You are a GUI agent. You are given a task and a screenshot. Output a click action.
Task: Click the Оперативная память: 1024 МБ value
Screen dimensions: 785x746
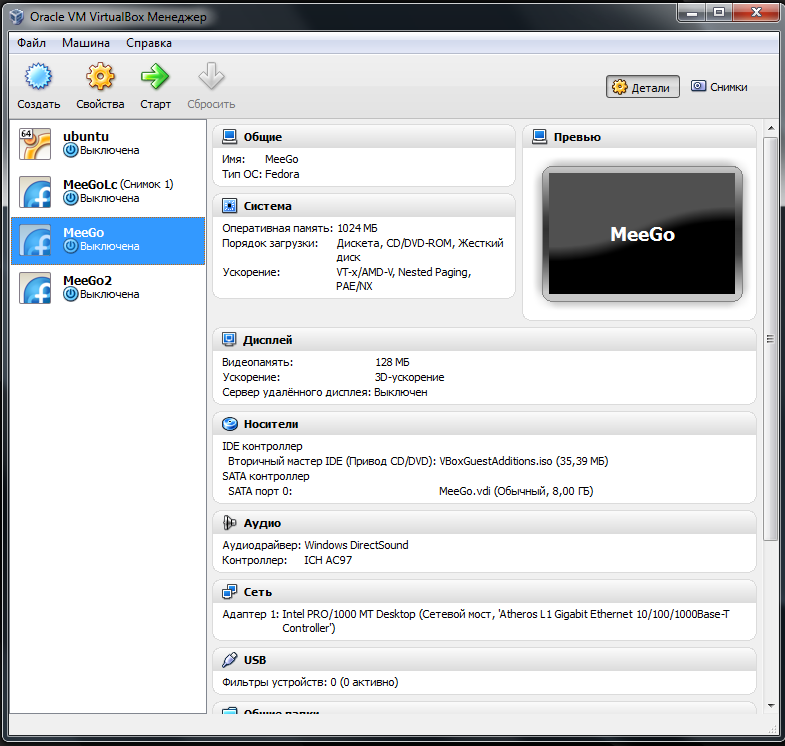pyautogui.click(x=357, y=228)
